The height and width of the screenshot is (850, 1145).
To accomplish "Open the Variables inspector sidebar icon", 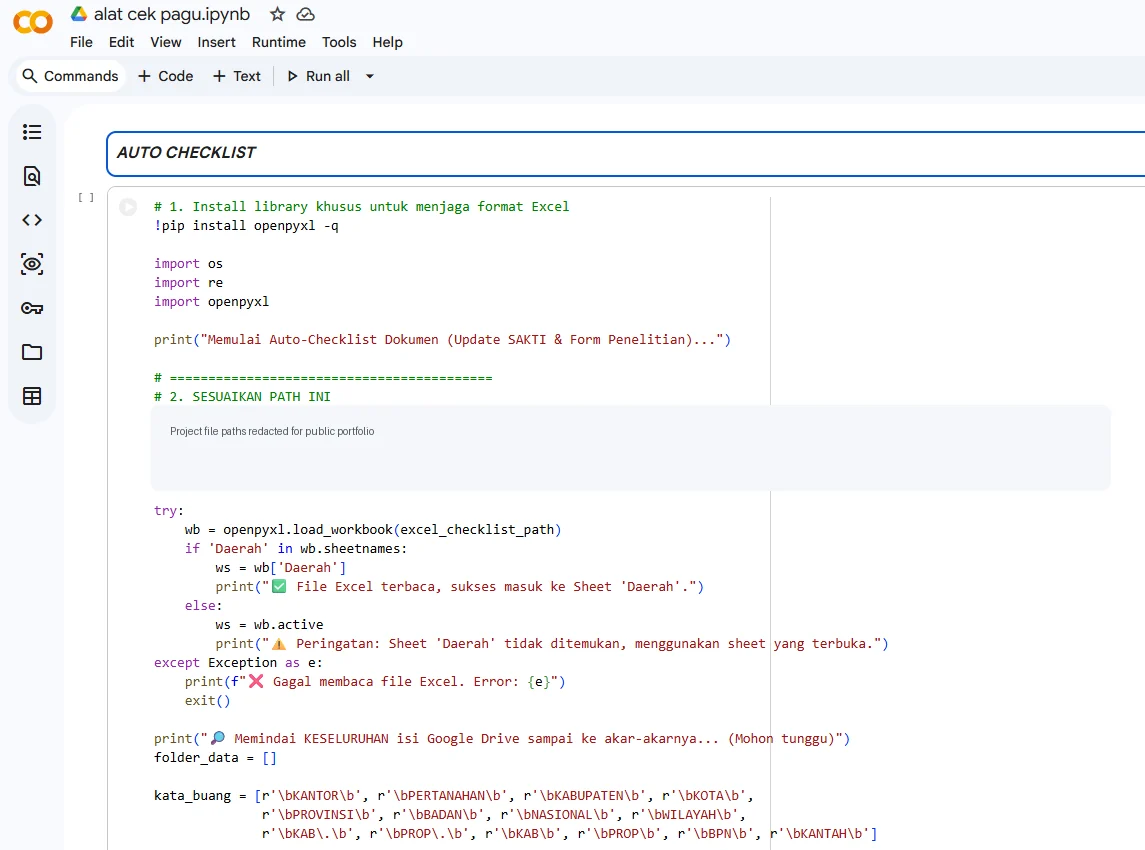I will [32, 264].
